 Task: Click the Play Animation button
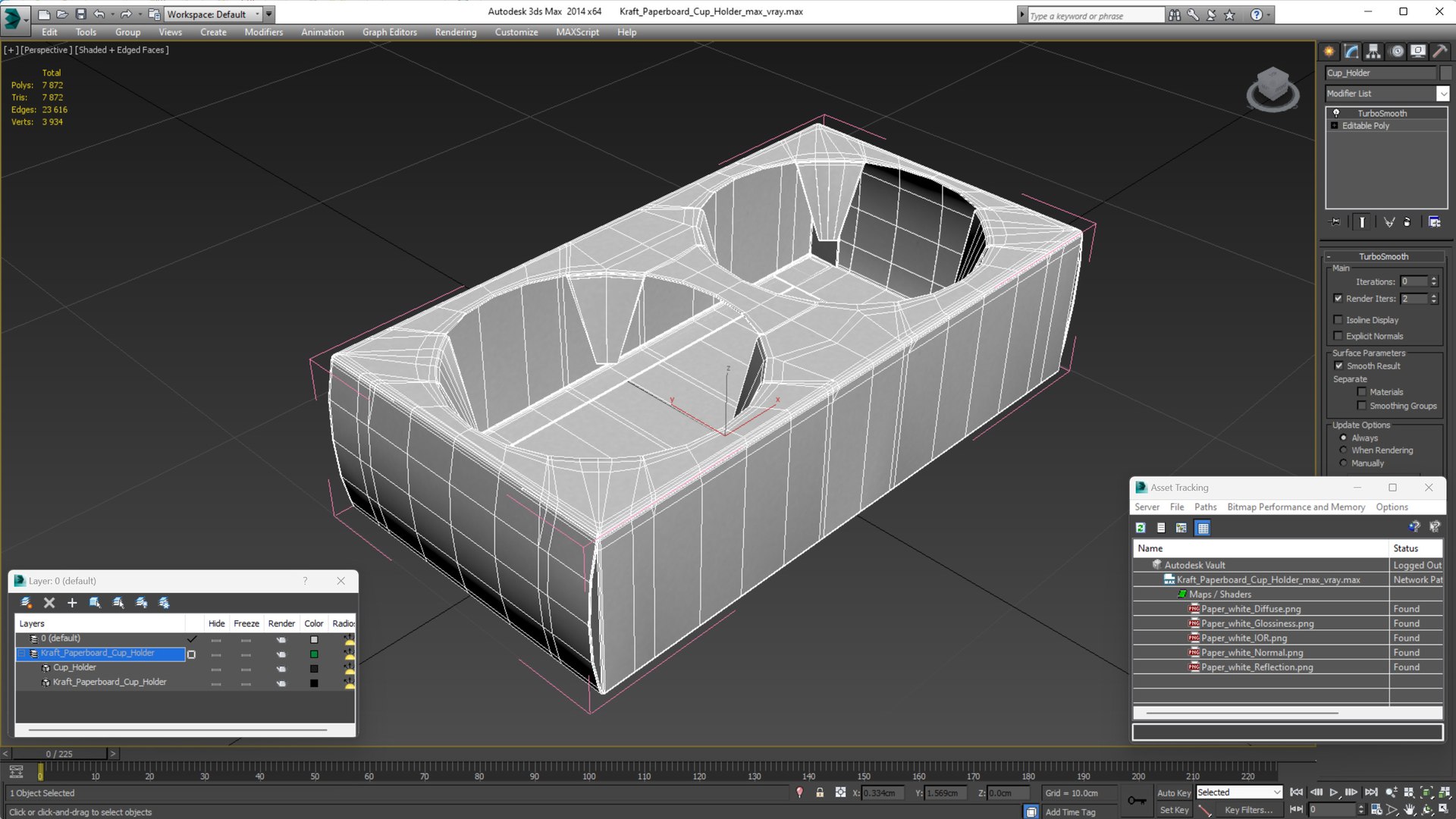1334,792
